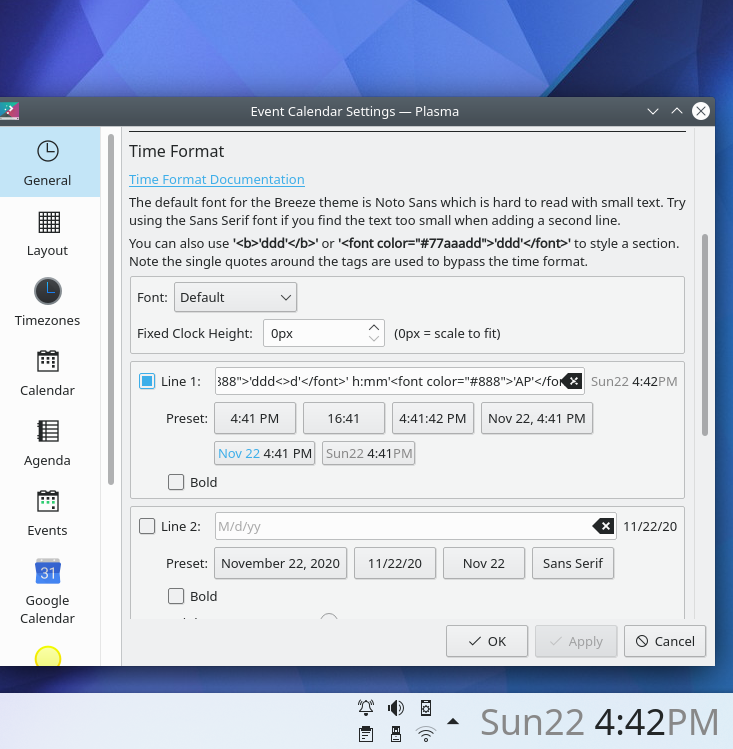Click the volume icon in system tray
733x749 pixels.
tap(396, 708)
